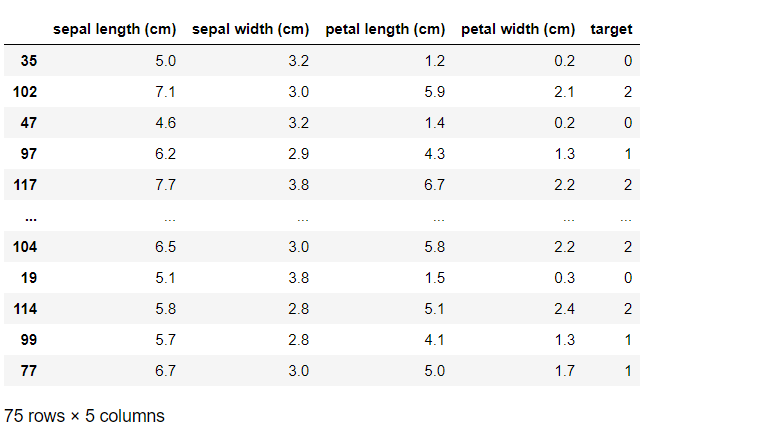Click the "sepal length (cm)" column header

point(114,29)
